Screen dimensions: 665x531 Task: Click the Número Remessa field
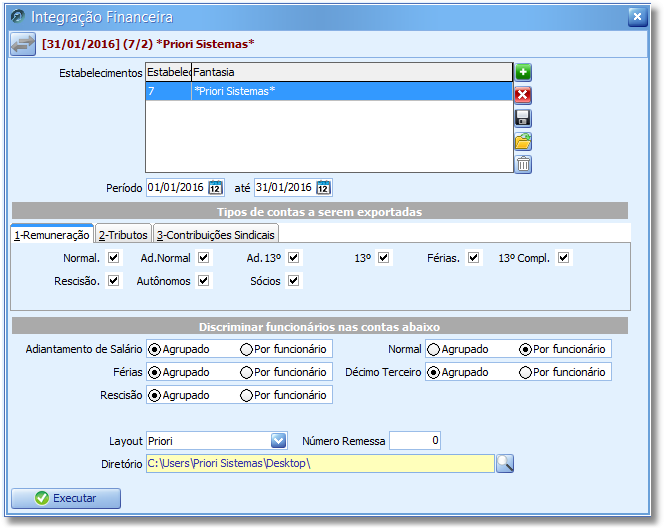tap(415, 441)
